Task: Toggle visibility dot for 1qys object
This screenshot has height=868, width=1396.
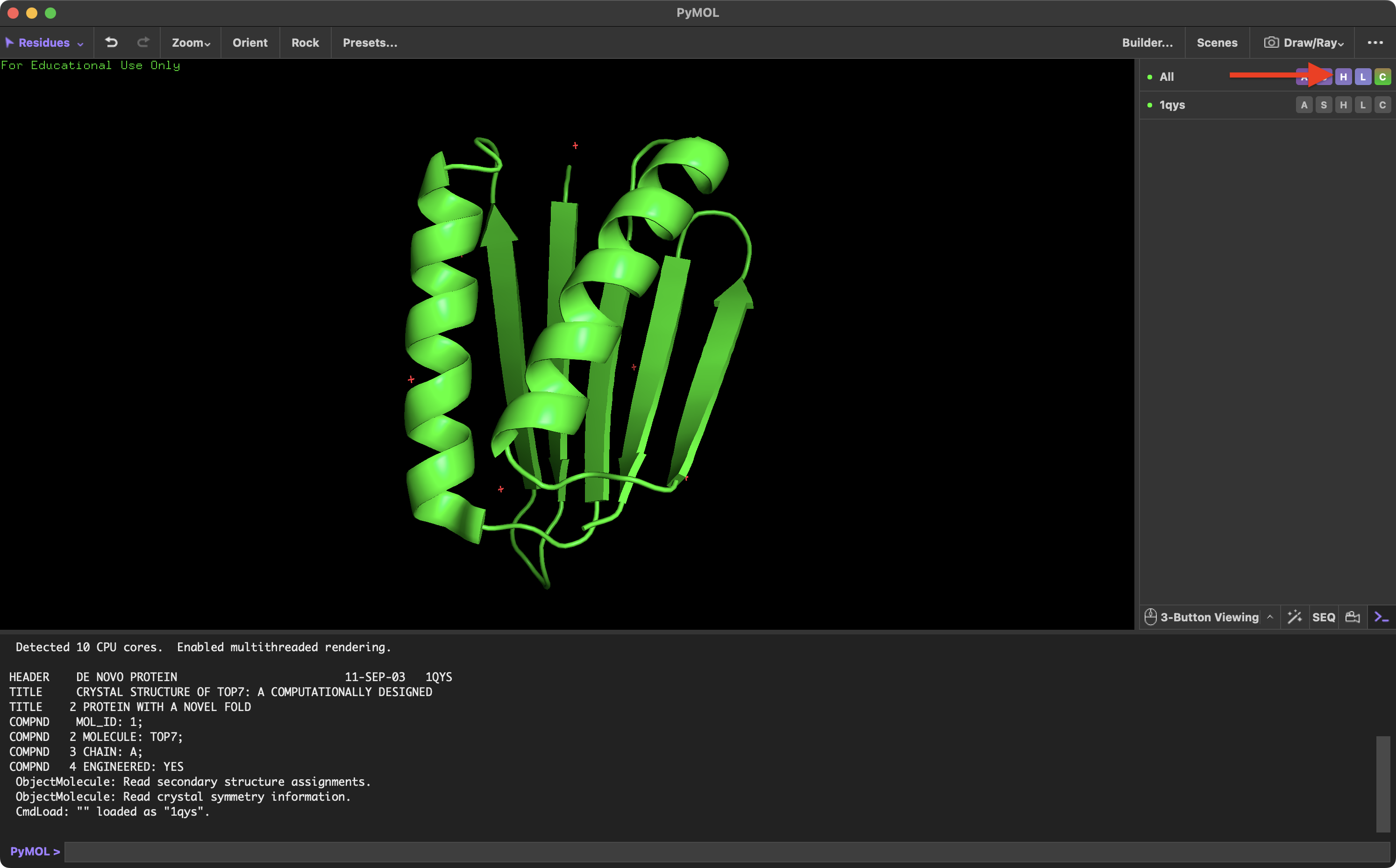Action: (1150, 105)
